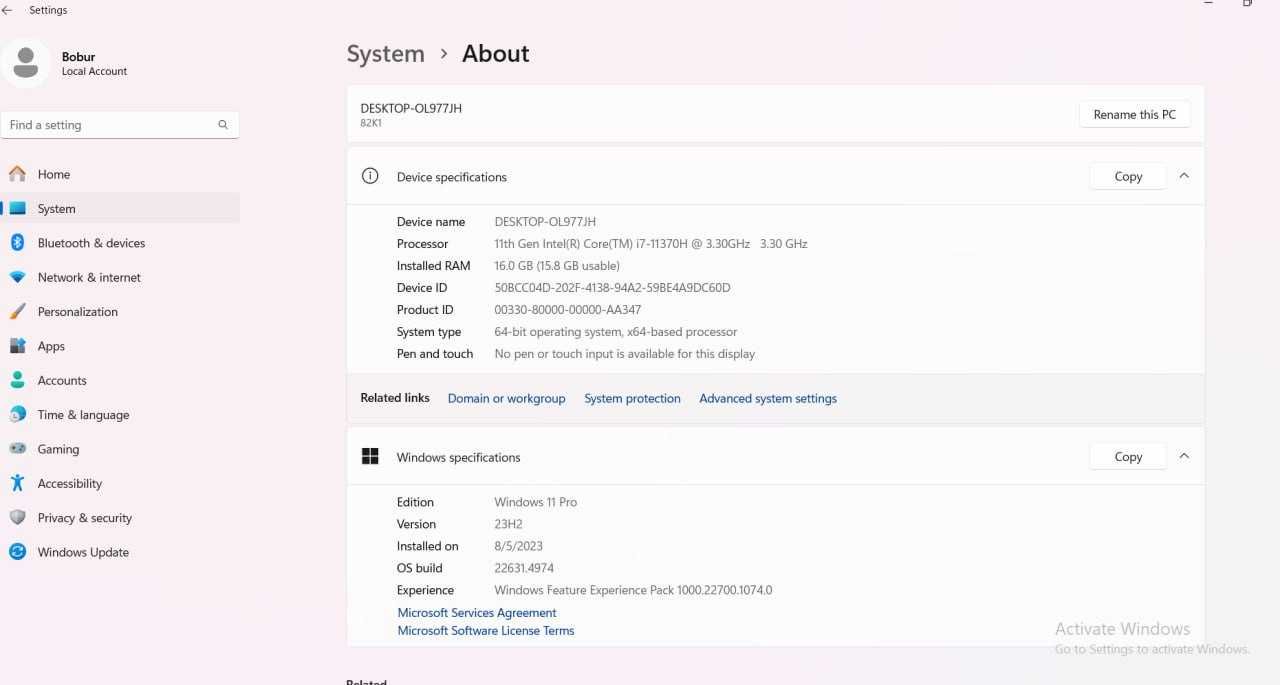Open Windows Update settings
This screenshot has width=1280, height=685.
click(83, 552)
